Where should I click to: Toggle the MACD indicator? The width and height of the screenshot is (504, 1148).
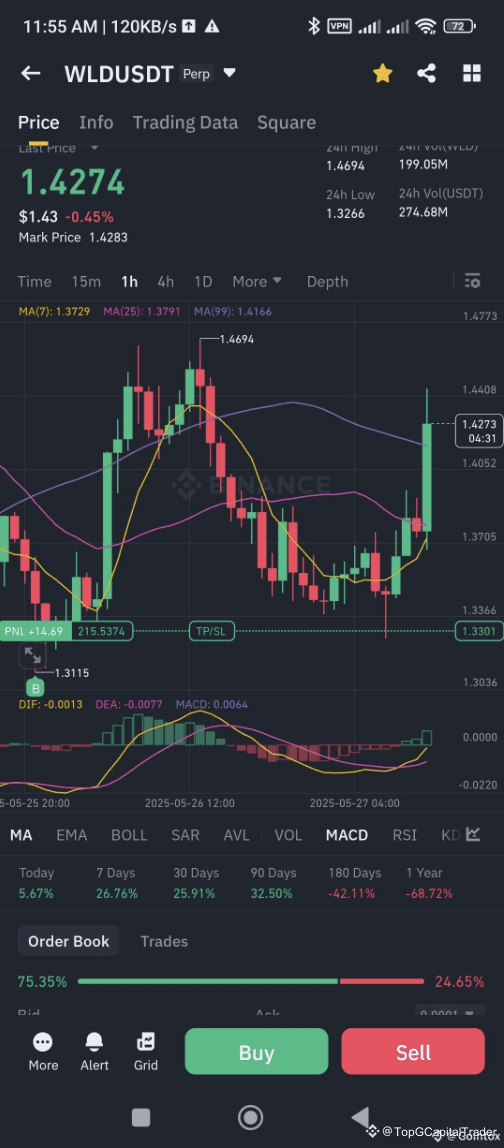pyautogui.click(x=346, y=835)
